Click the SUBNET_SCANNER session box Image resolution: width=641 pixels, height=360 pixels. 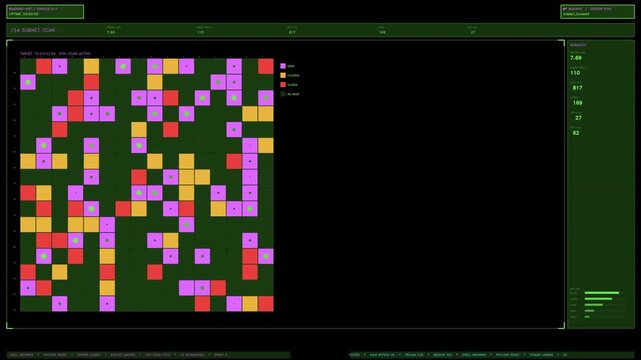tap(597, 11)
